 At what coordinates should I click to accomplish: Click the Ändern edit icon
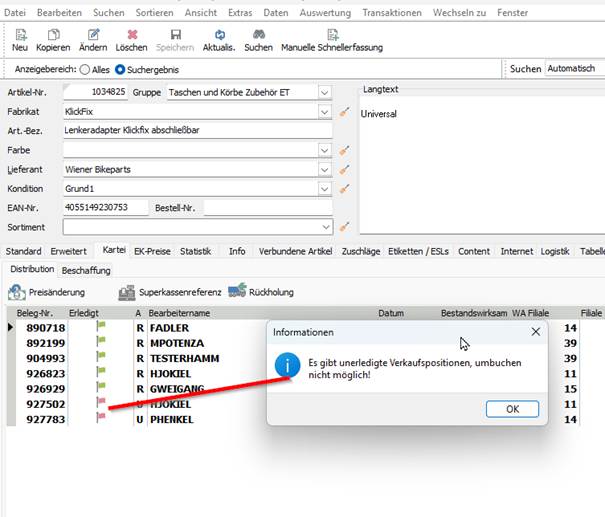point(93,35)
